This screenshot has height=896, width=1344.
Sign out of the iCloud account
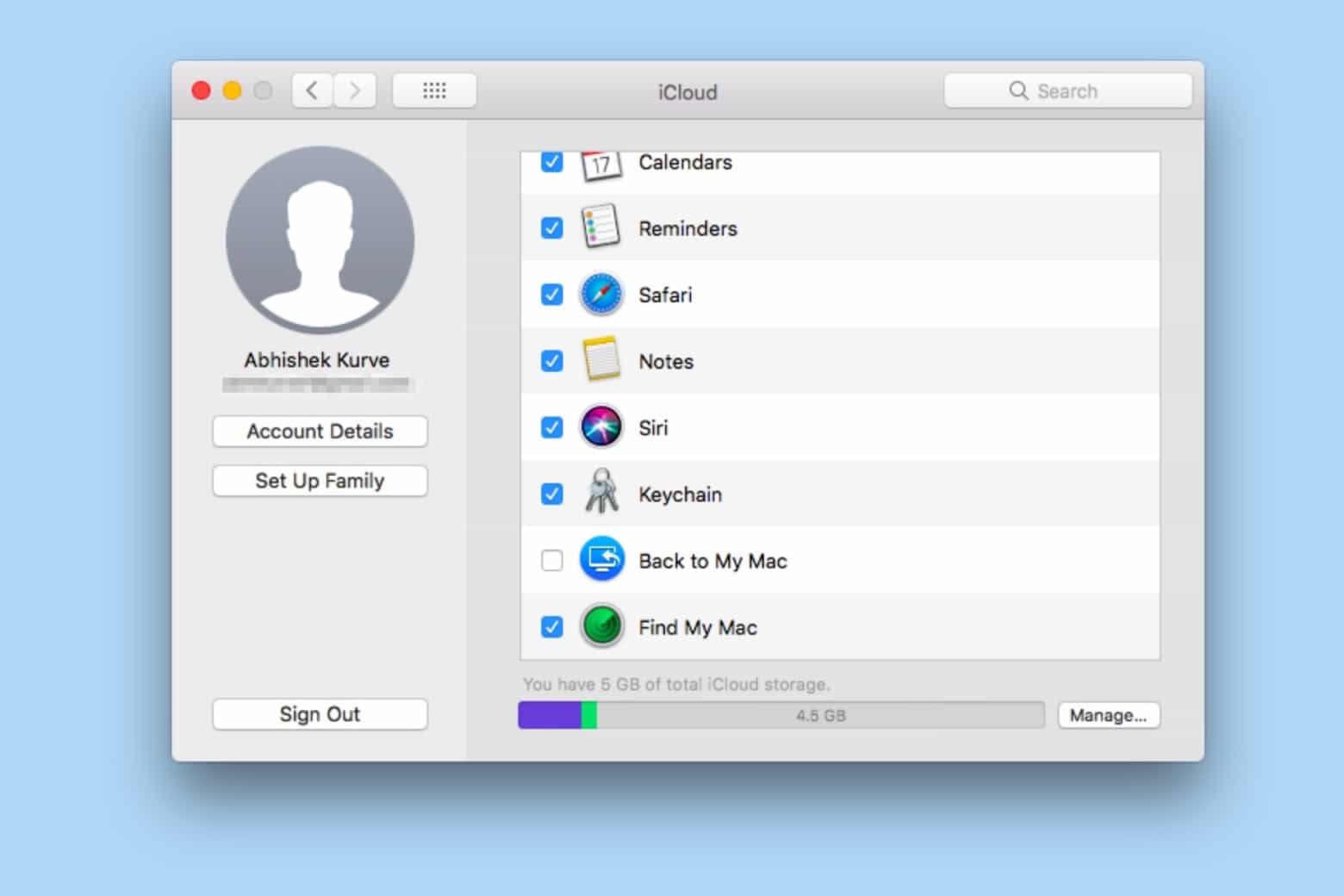(x=320, y=713)
